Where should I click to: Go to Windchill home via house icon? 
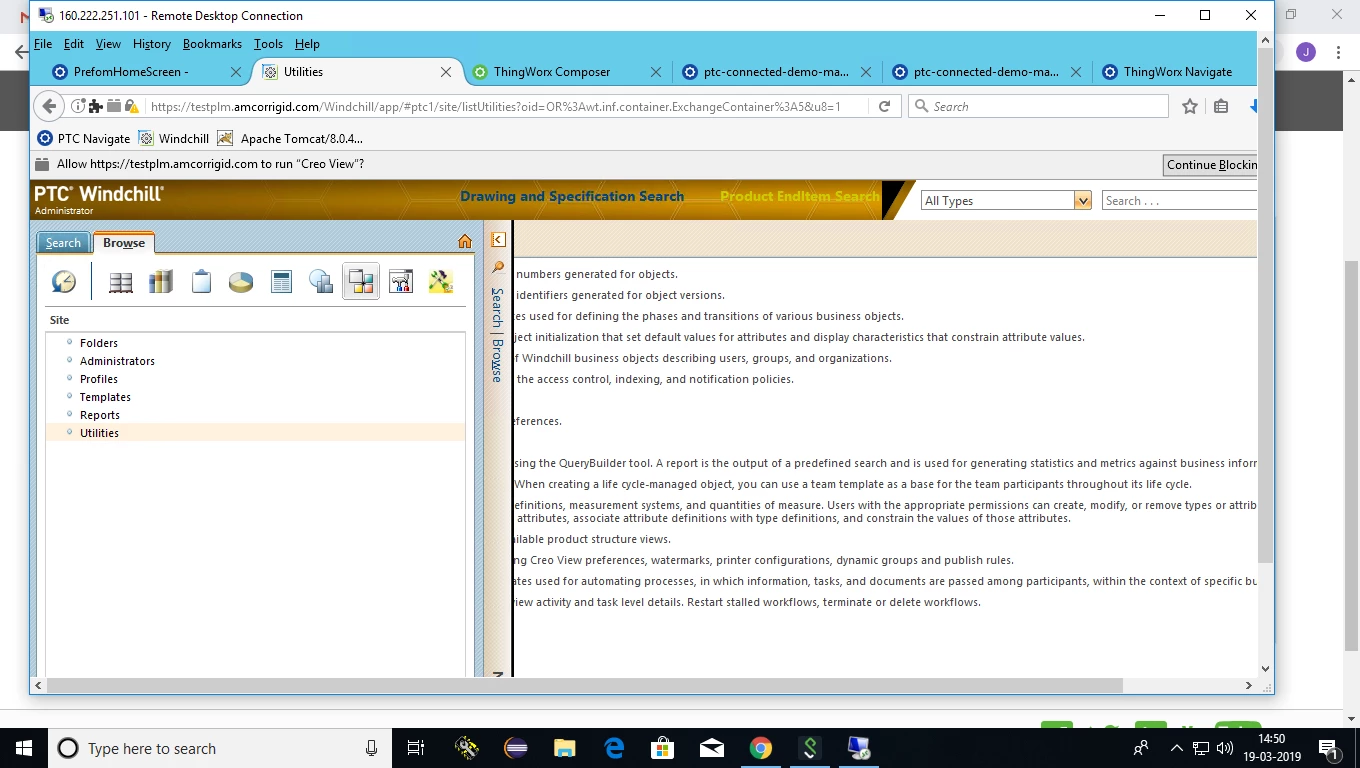click(x=464, y=241)
